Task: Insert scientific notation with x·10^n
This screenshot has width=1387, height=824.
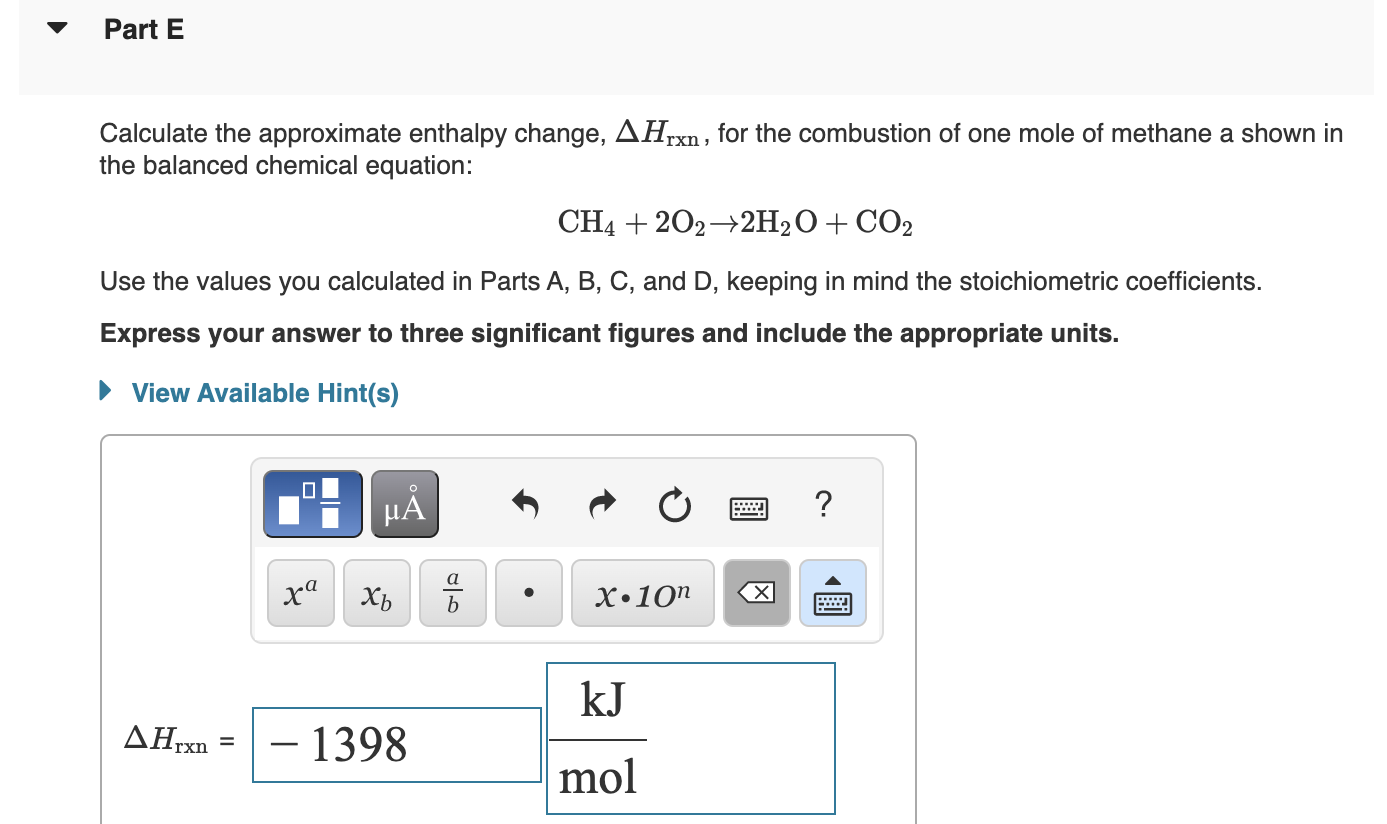Action: (642, 593)
